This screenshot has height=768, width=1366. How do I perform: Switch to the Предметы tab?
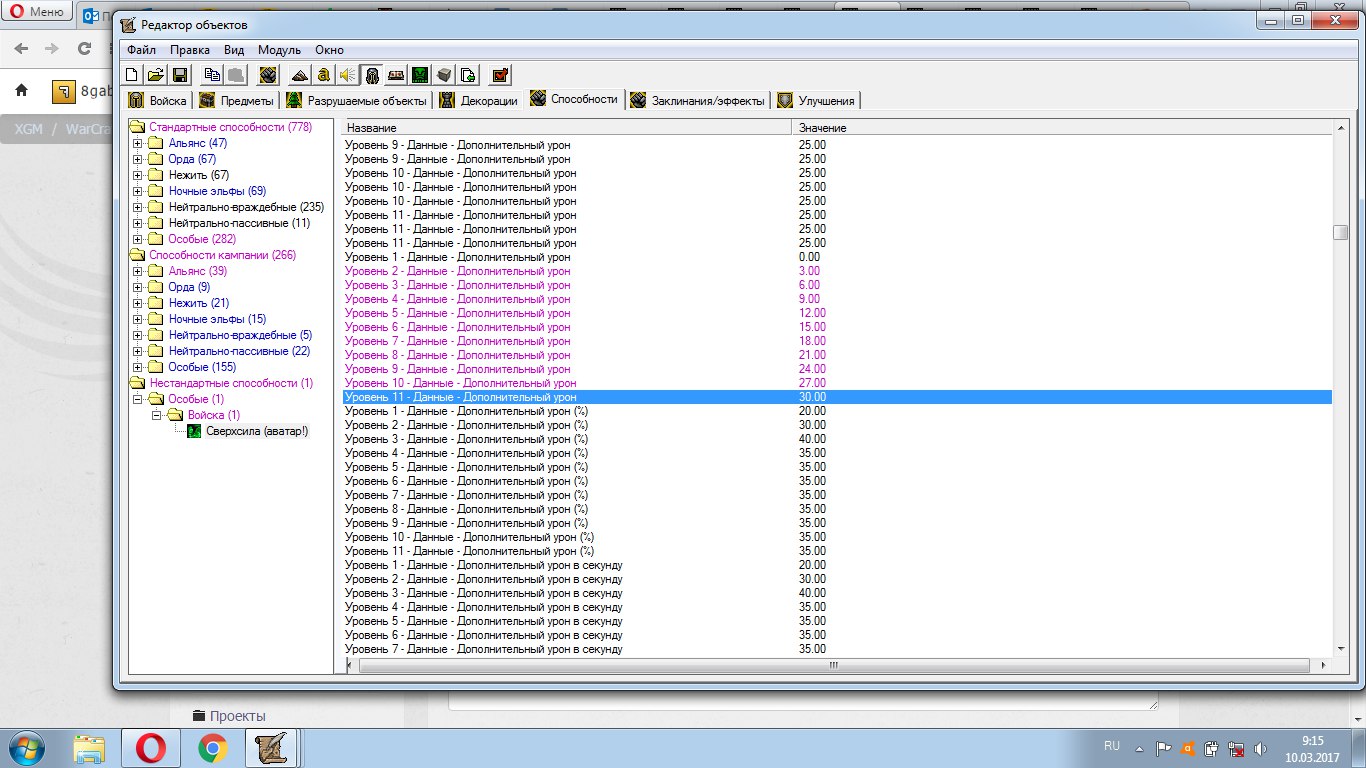point(237,100)
